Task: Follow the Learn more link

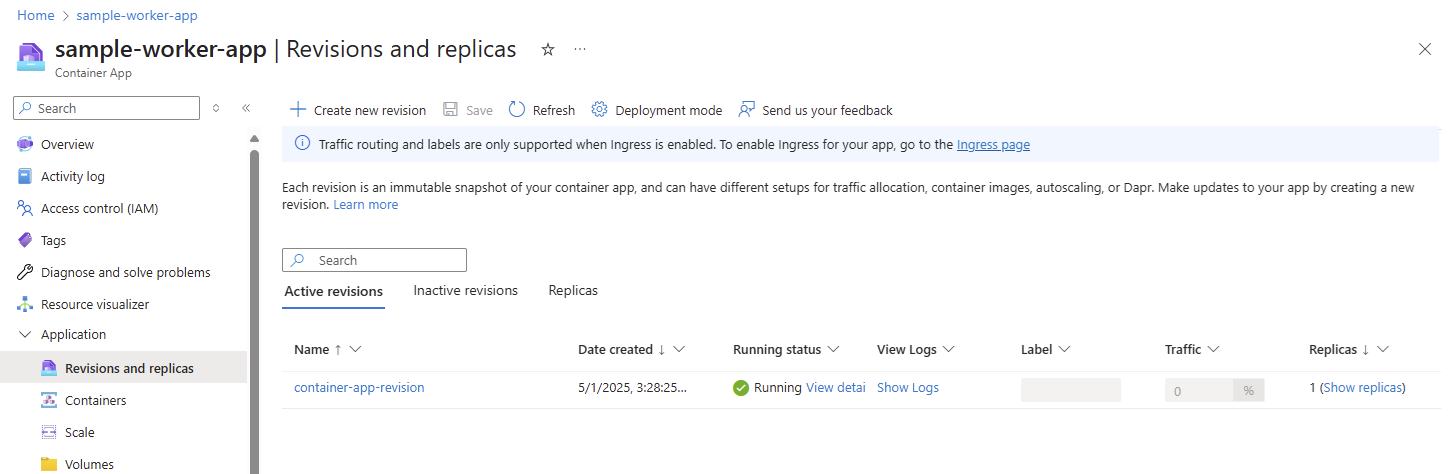Action: 366,204
